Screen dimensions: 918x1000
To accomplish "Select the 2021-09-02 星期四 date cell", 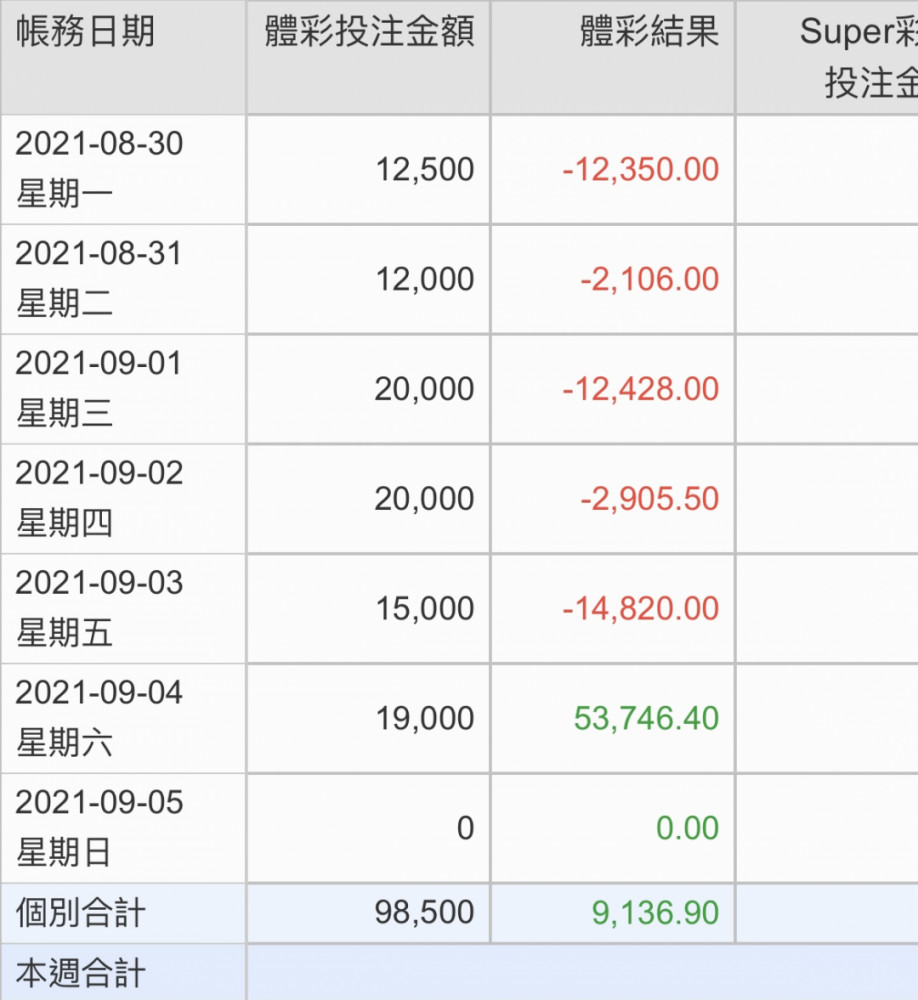I will coord(100,498).
